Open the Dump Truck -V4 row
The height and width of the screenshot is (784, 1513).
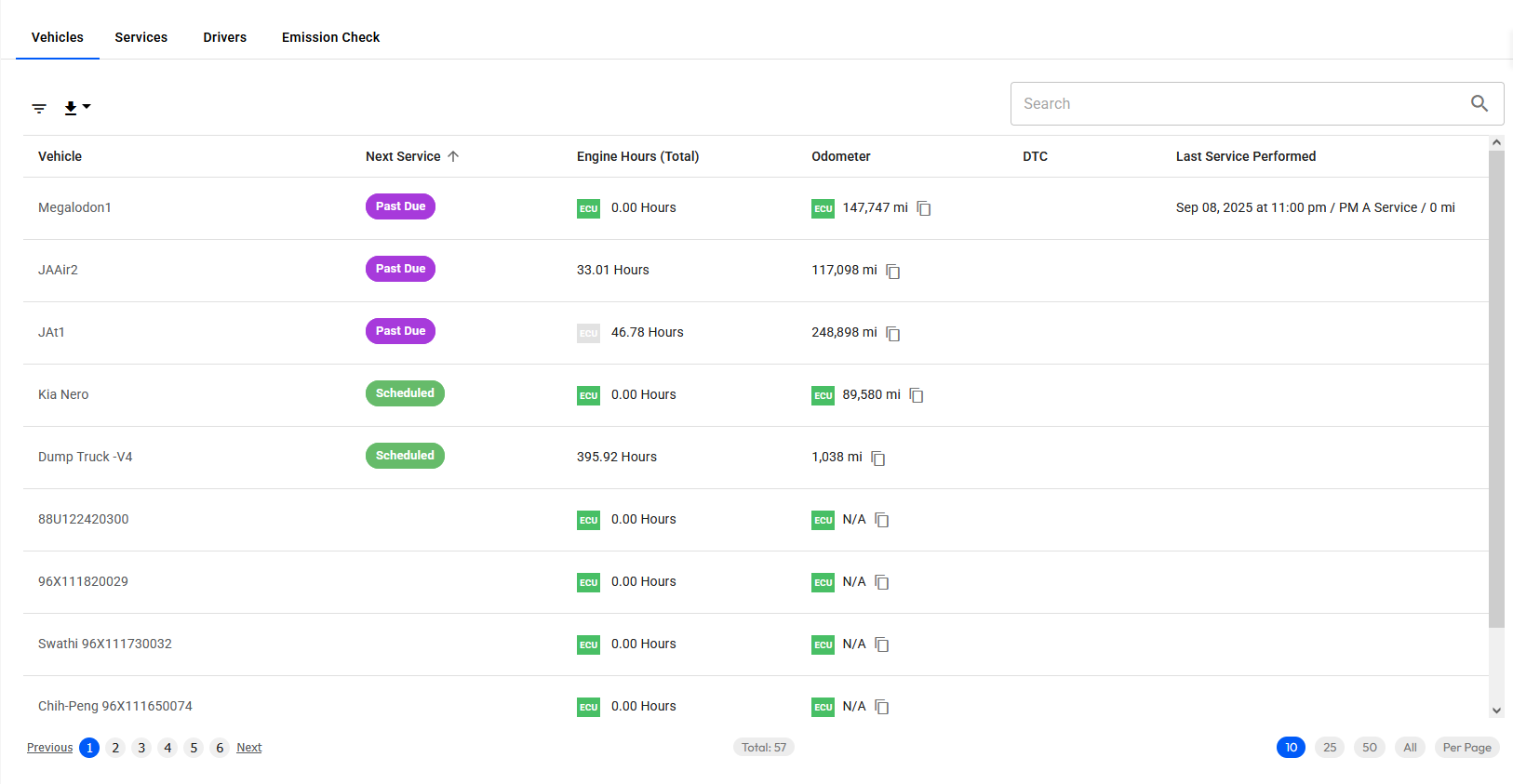(x=756, y=458)
